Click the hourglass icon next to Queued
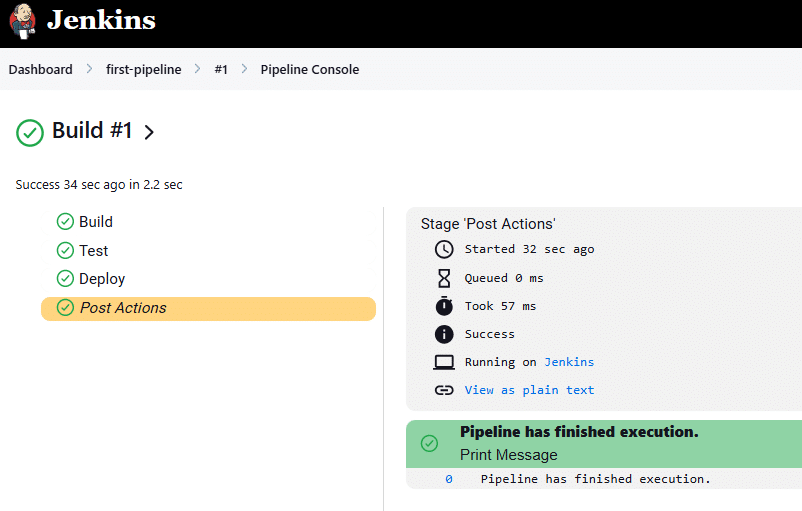 click(444, 278)
